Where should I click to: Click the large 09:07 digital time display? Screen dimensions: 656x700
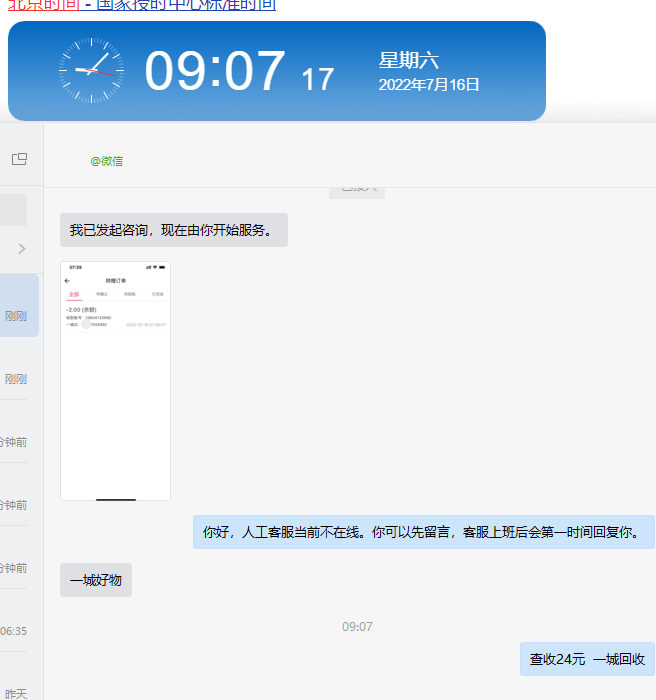(x=215, y=72)
